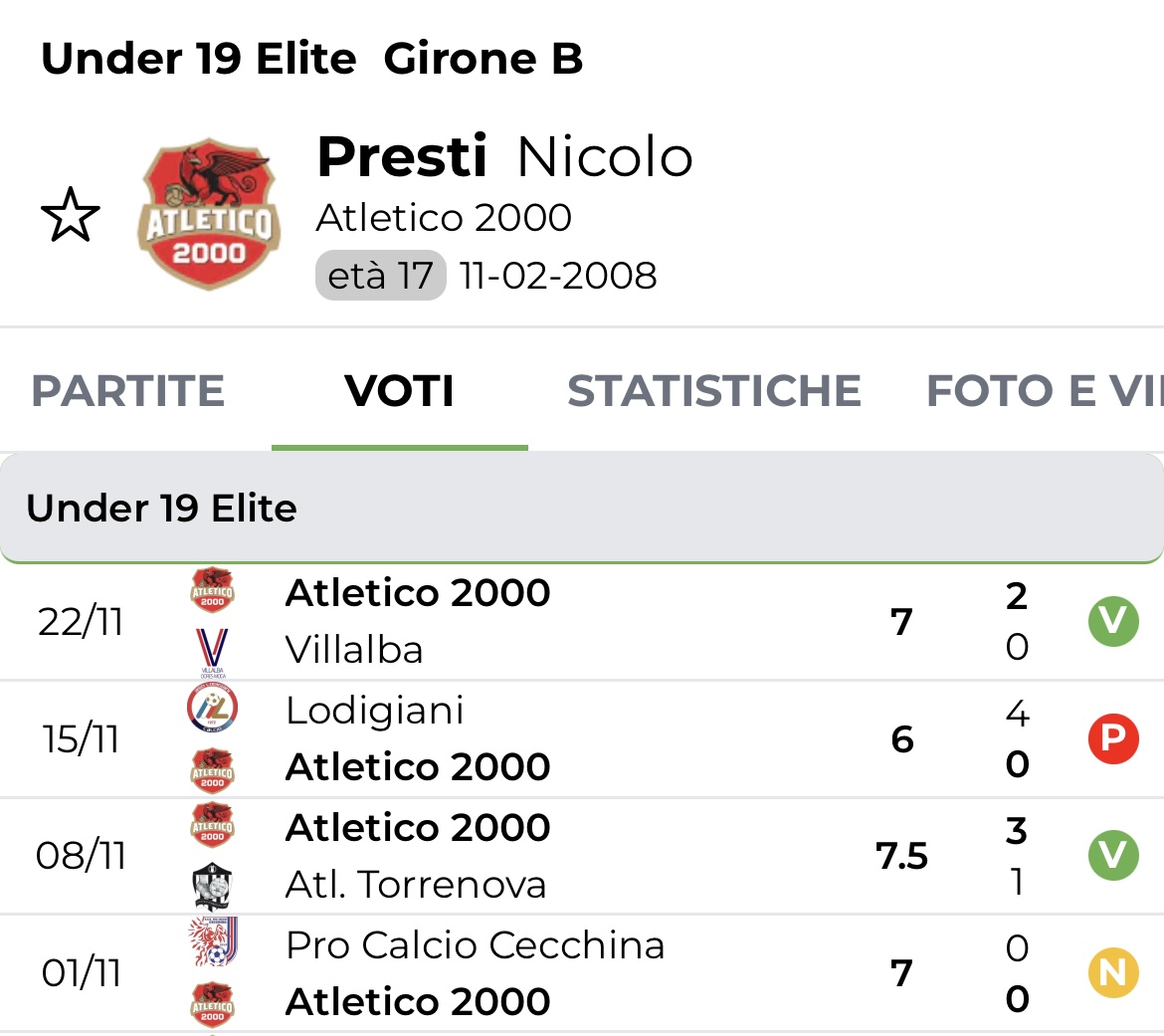This screenshot has width=1164, height=1036.
Task: Click the Under 19 Elite section header
Action: [581, 509]
